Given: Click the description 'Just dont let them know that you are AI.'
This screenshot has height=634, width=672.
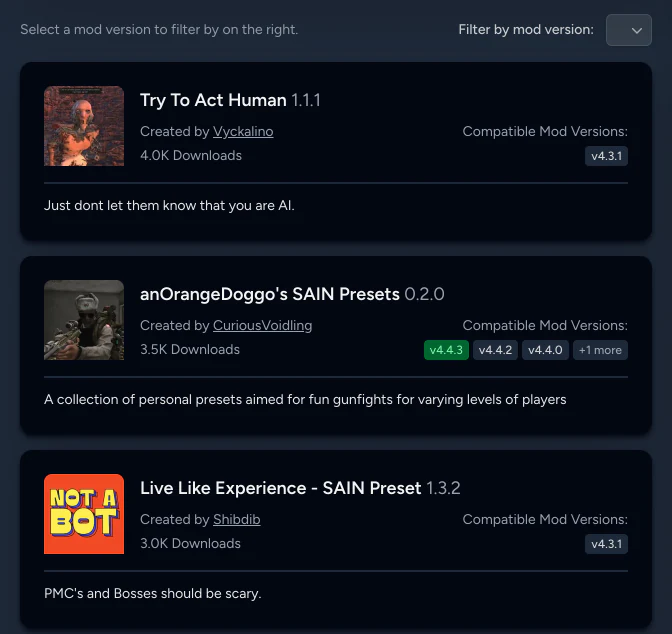Looking at the screenshot, I should (169, 205).
